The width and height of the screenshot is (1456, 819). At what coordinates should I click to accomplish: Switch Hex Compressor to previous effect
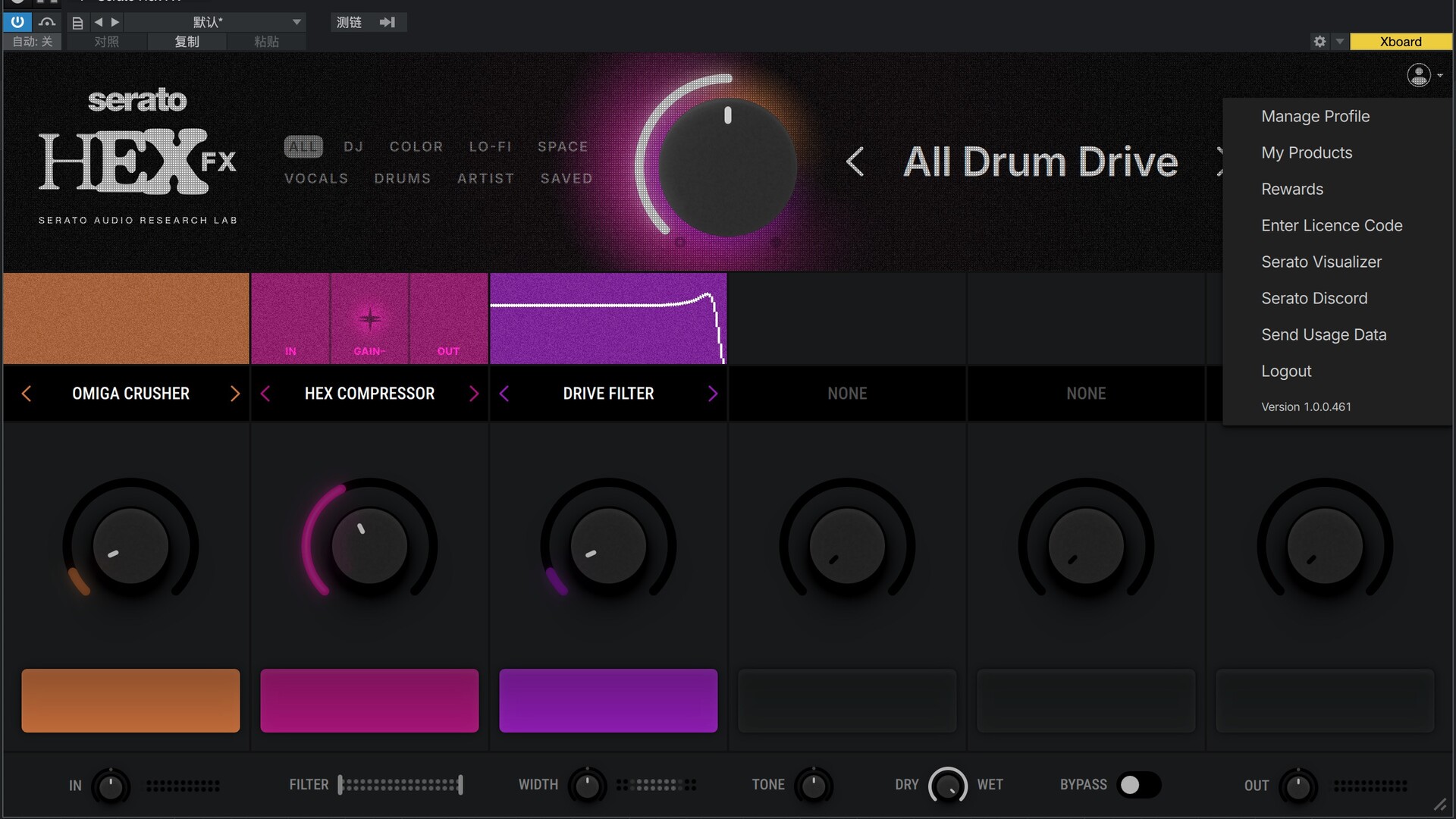click(x=265, y=394)
